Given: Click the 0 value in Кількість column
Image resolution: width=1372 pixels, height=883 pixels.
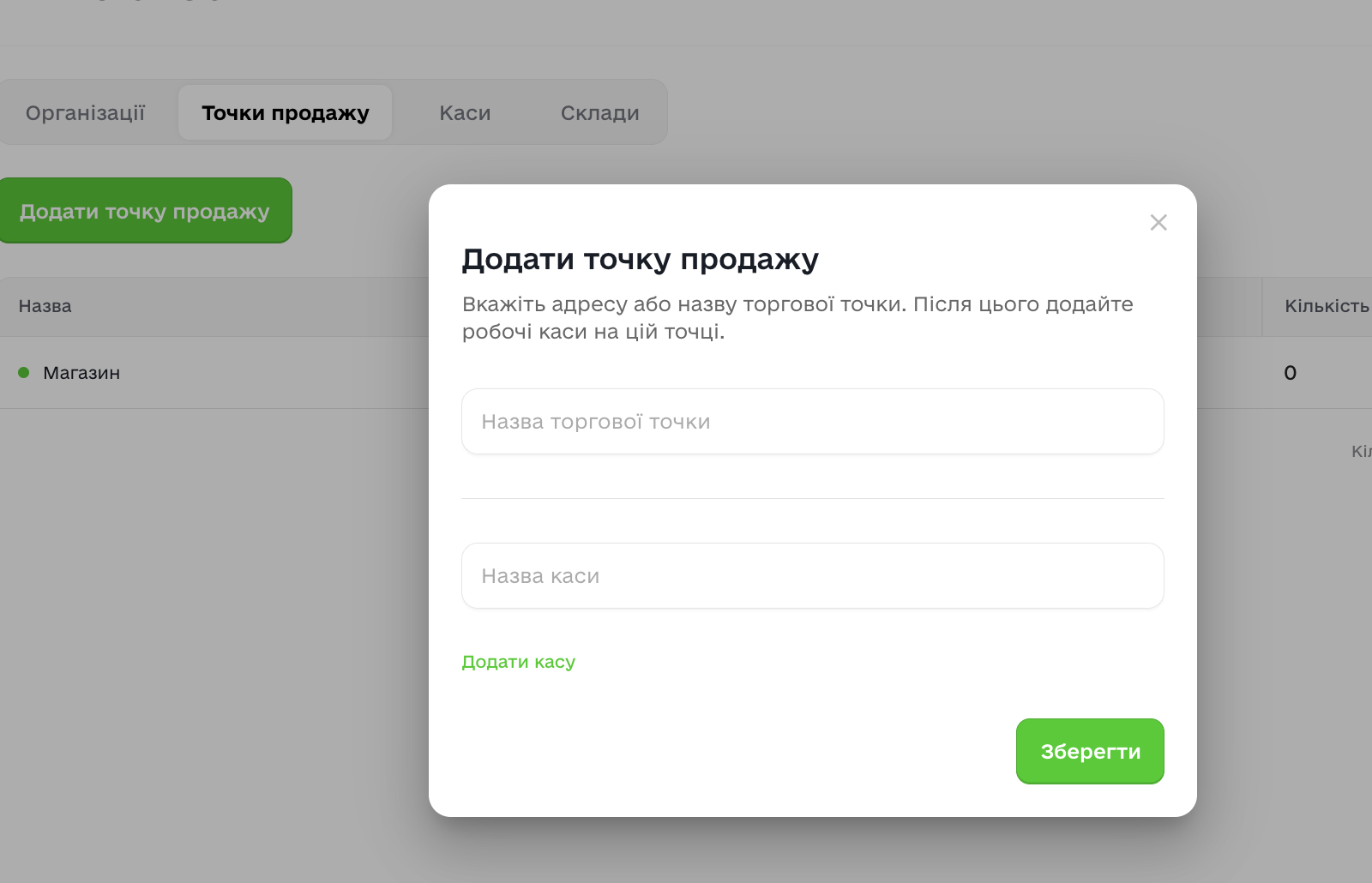Looking at the screenshot, I should click(x=1290, y=373).
